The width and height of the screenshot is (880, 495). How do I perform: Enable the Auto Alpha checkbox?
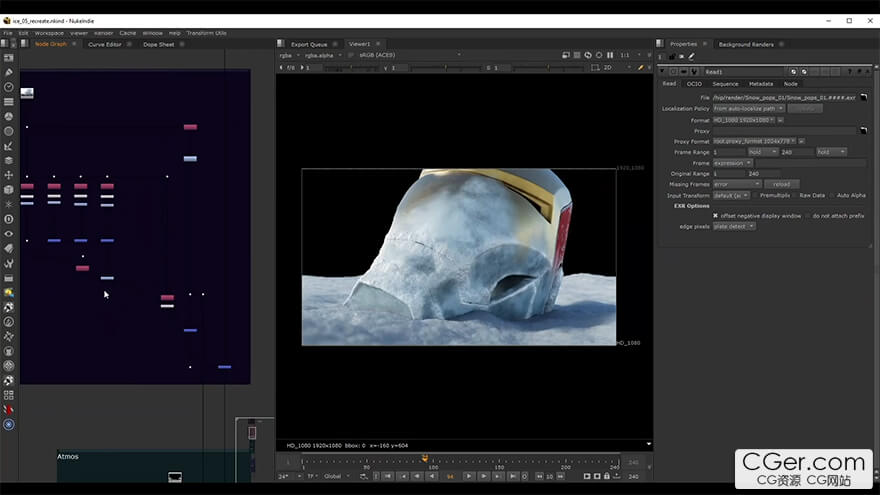(x=832, y=195)
